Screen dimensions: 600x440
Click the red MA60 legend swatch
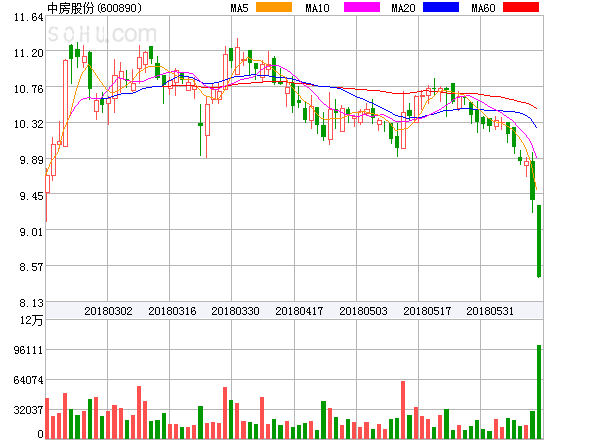(x=521, y=7)
